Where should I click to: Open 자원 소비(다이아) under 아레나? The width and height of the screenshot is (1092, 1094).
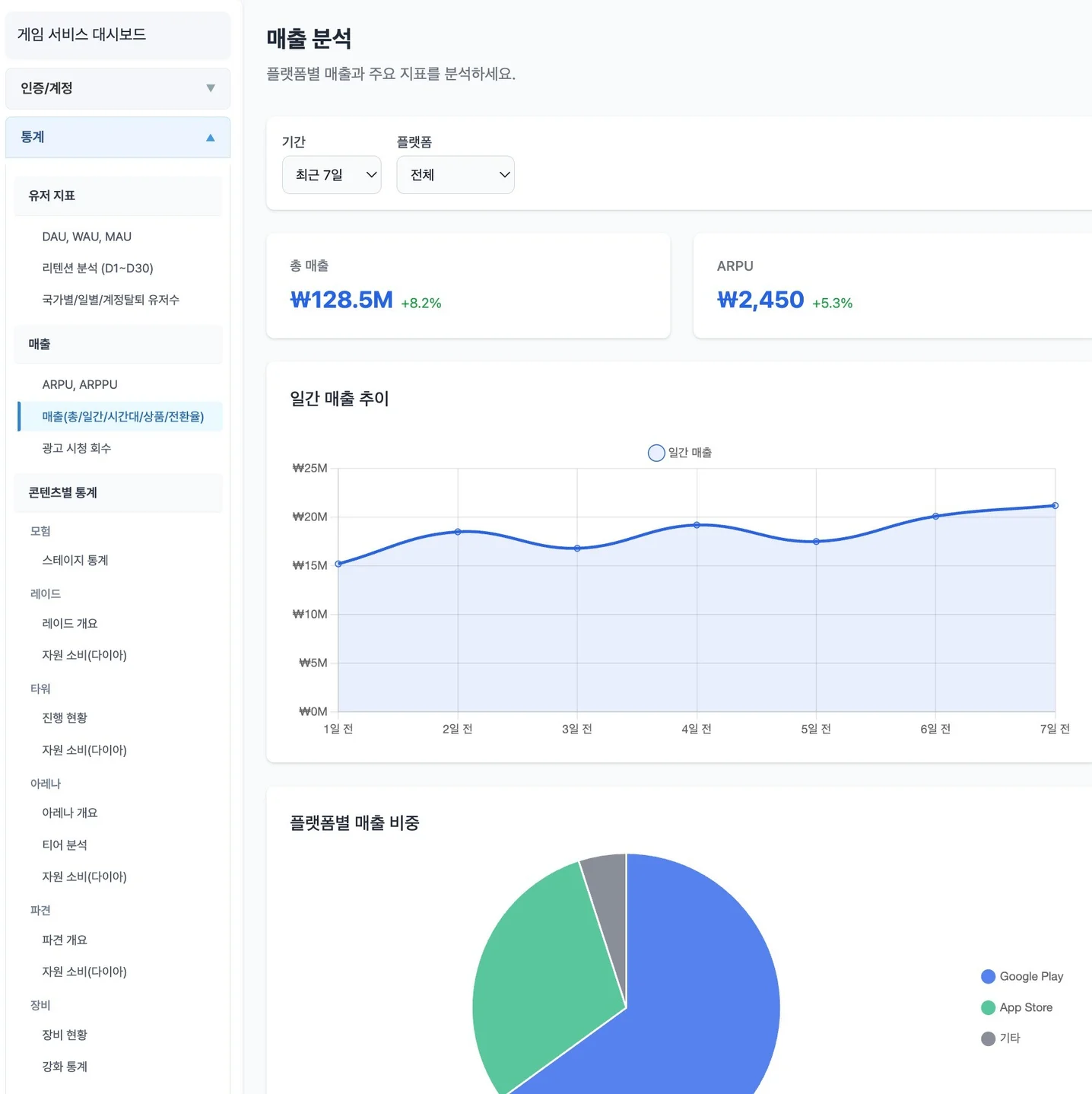pyautogui.click(x=84, y=876)
